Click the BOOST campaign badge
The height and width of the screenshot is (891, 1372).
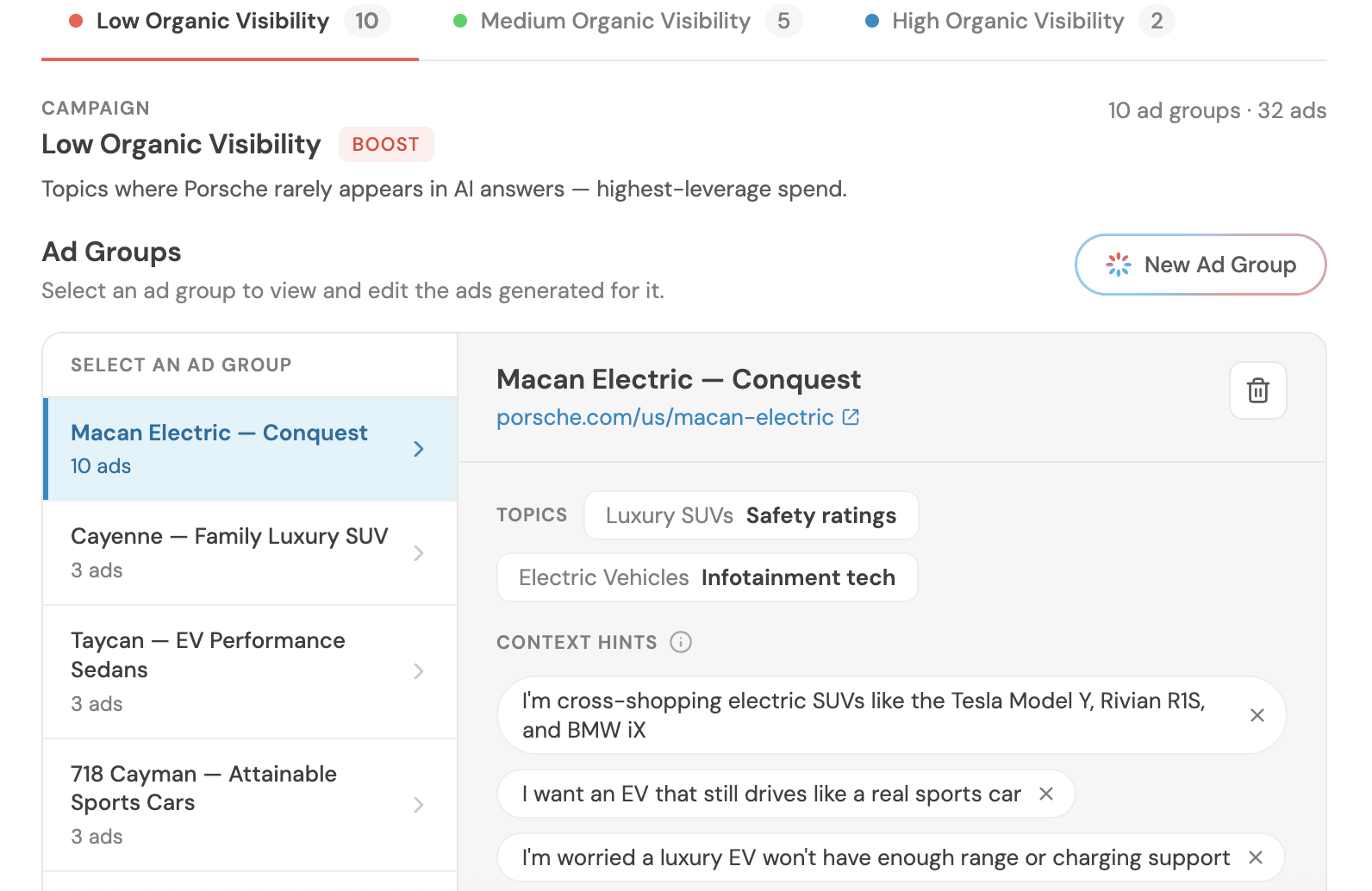point(386,145)
